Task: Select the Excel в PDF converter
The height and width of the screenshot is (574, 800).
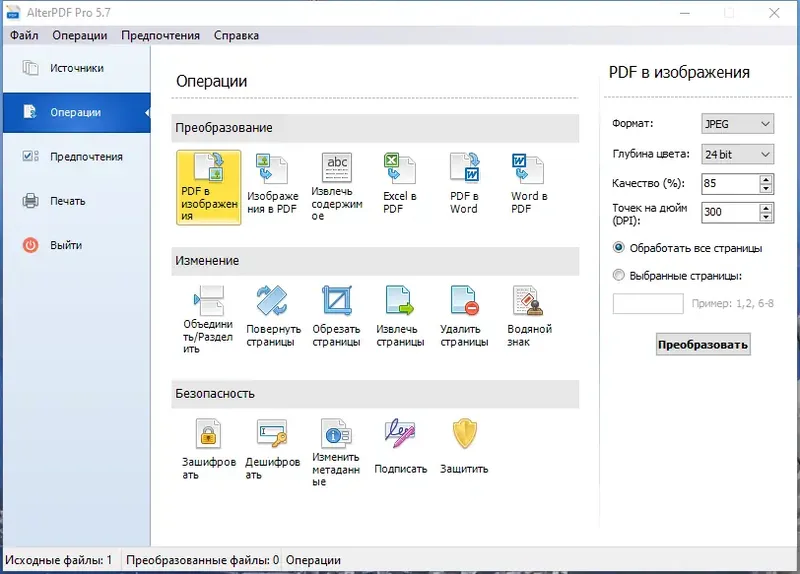Action: [x=400, y=184]
